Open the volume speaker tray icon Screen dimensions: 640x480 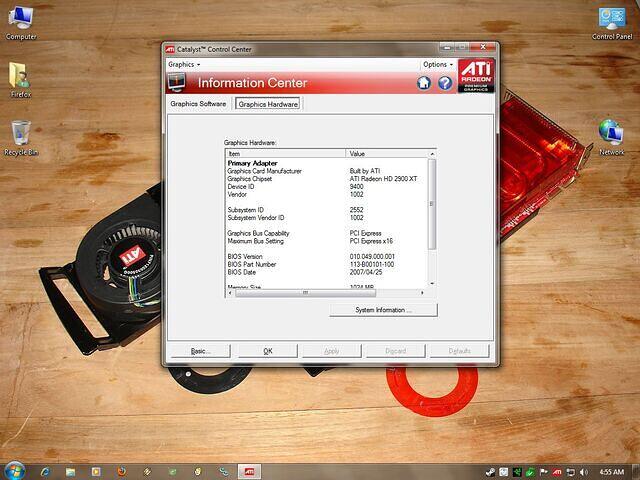click(x=584, y=472)
